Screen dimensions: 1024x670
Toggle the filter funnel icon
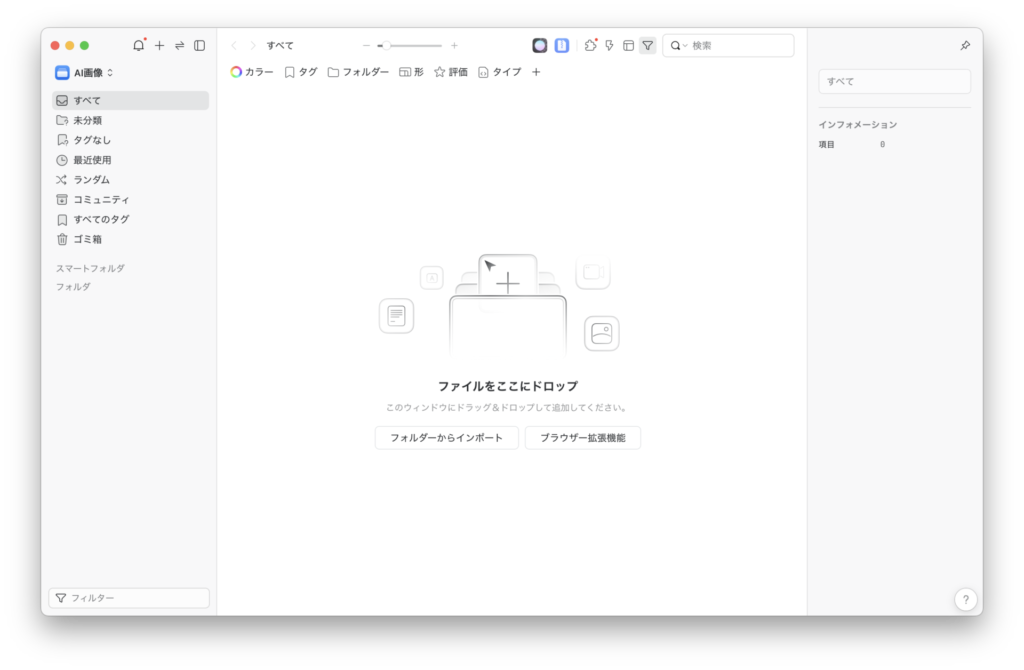(x=648, y=45)
